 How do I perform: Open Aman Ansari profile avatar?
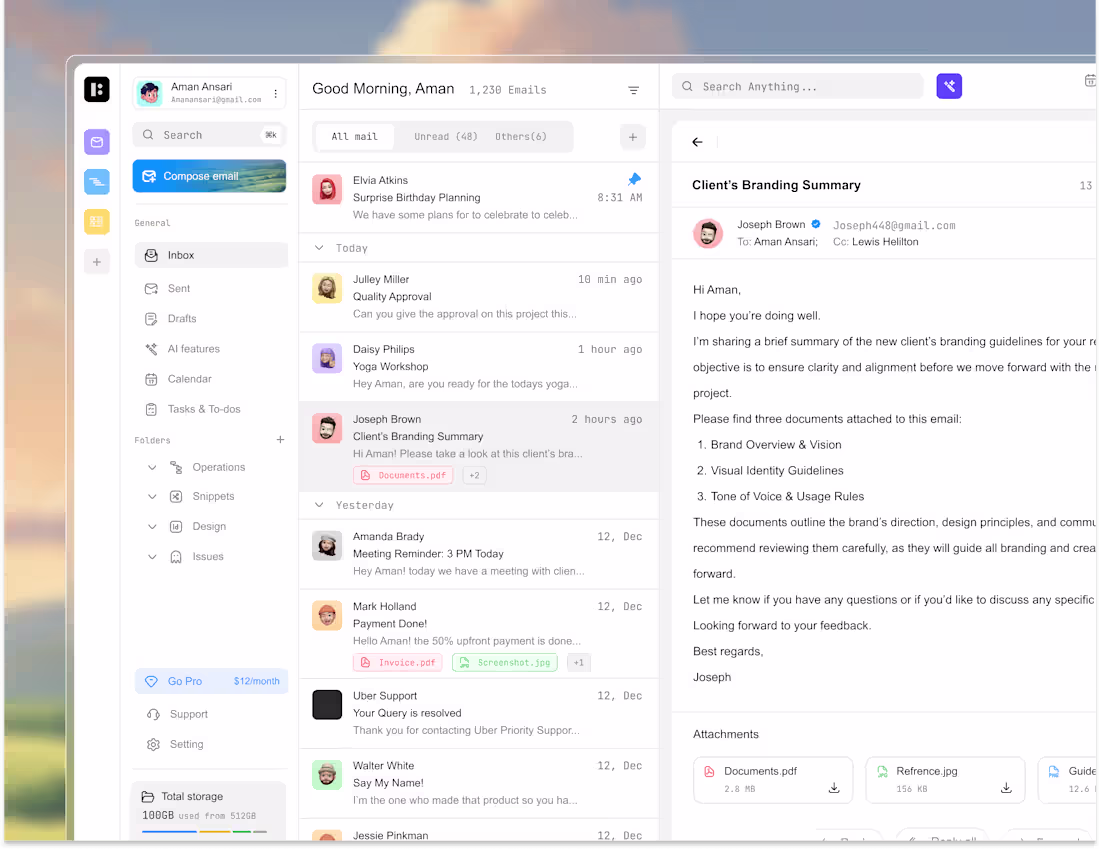point(149,93)
